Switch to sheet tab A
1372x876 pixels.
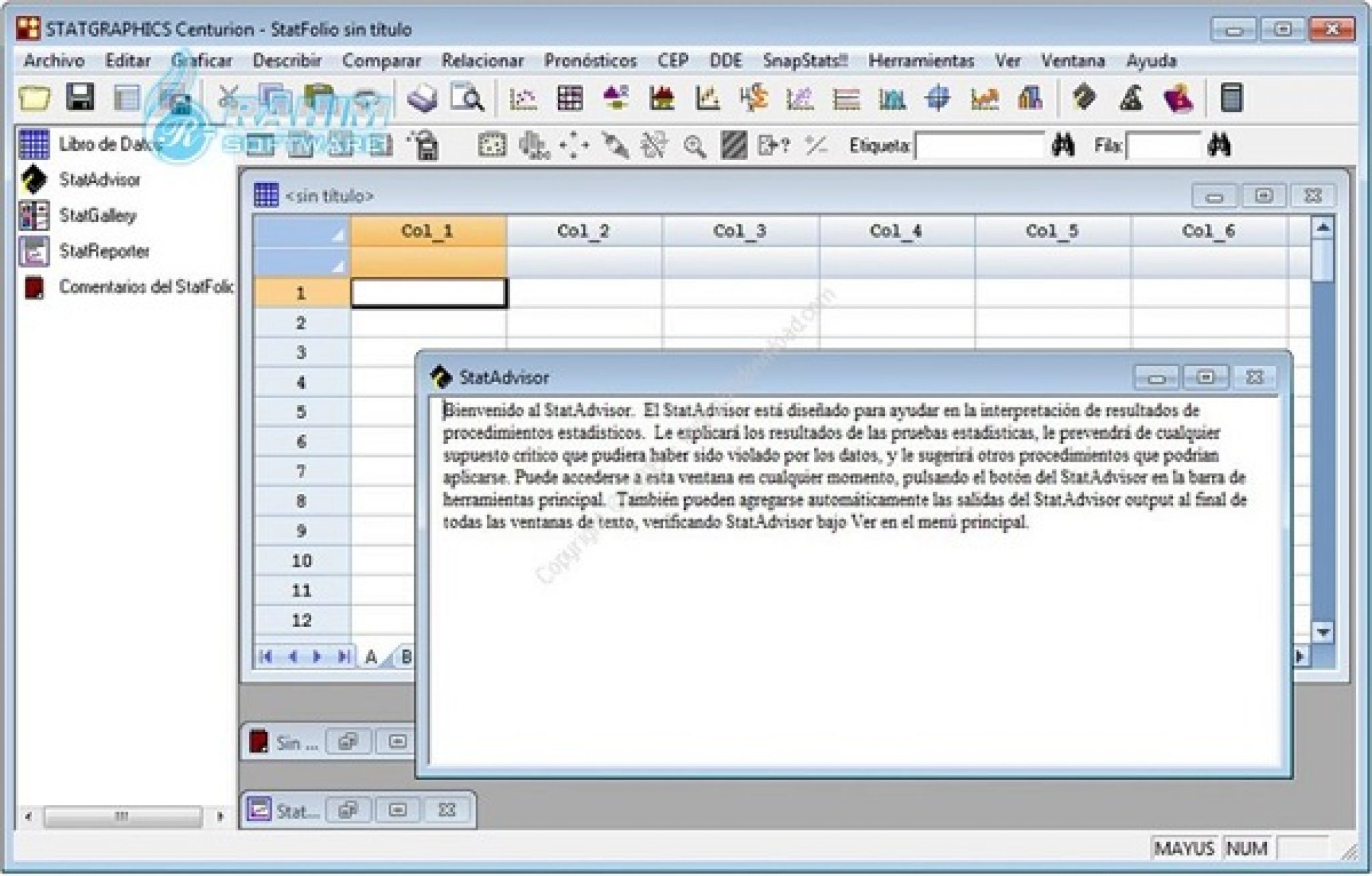(x=370, y=657)
